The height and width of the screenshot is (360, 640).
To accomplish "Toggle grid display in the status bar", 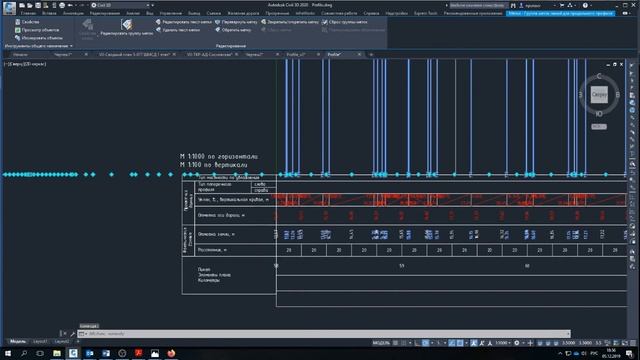I will pos(395,343).
